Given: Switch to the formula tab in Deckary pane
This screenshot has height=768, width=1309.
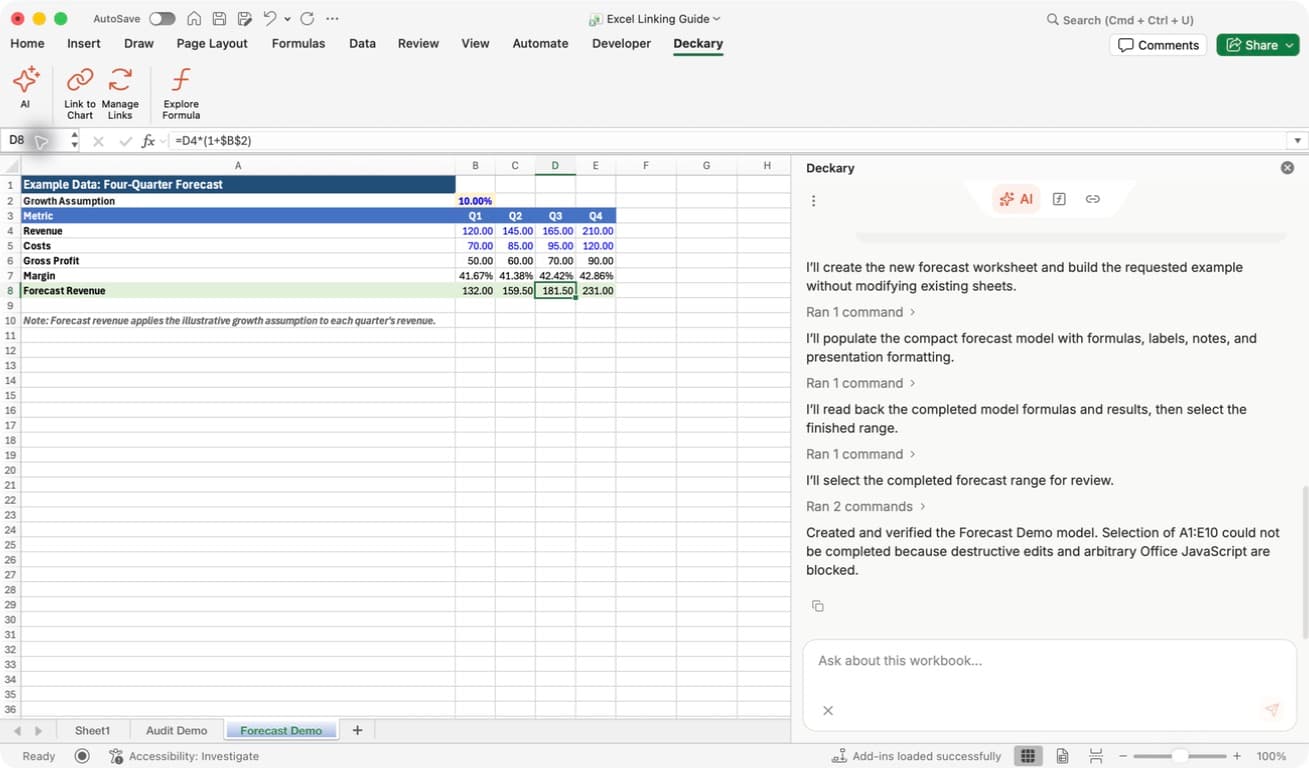Looking at the screenshot, I should tap(1060, 199).
